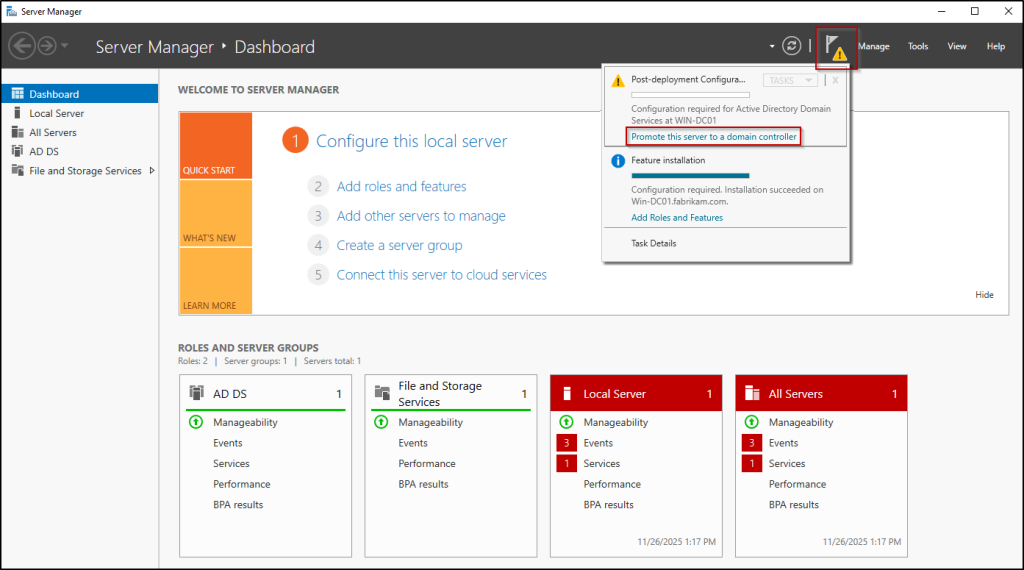Open Task Details in notifications panel
Image resolution: width=1024 pixels, height=570 pixels.
point(654,244)
